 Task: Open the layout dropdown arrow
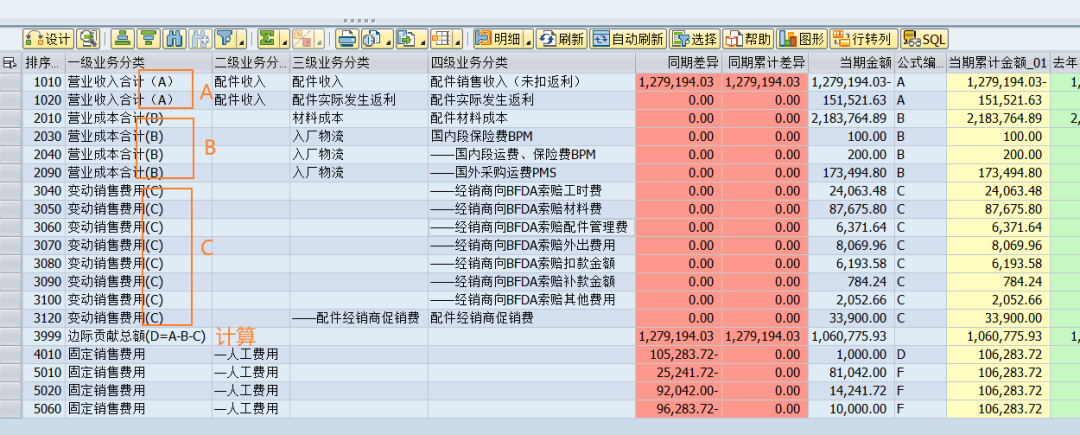coord(459,39)
